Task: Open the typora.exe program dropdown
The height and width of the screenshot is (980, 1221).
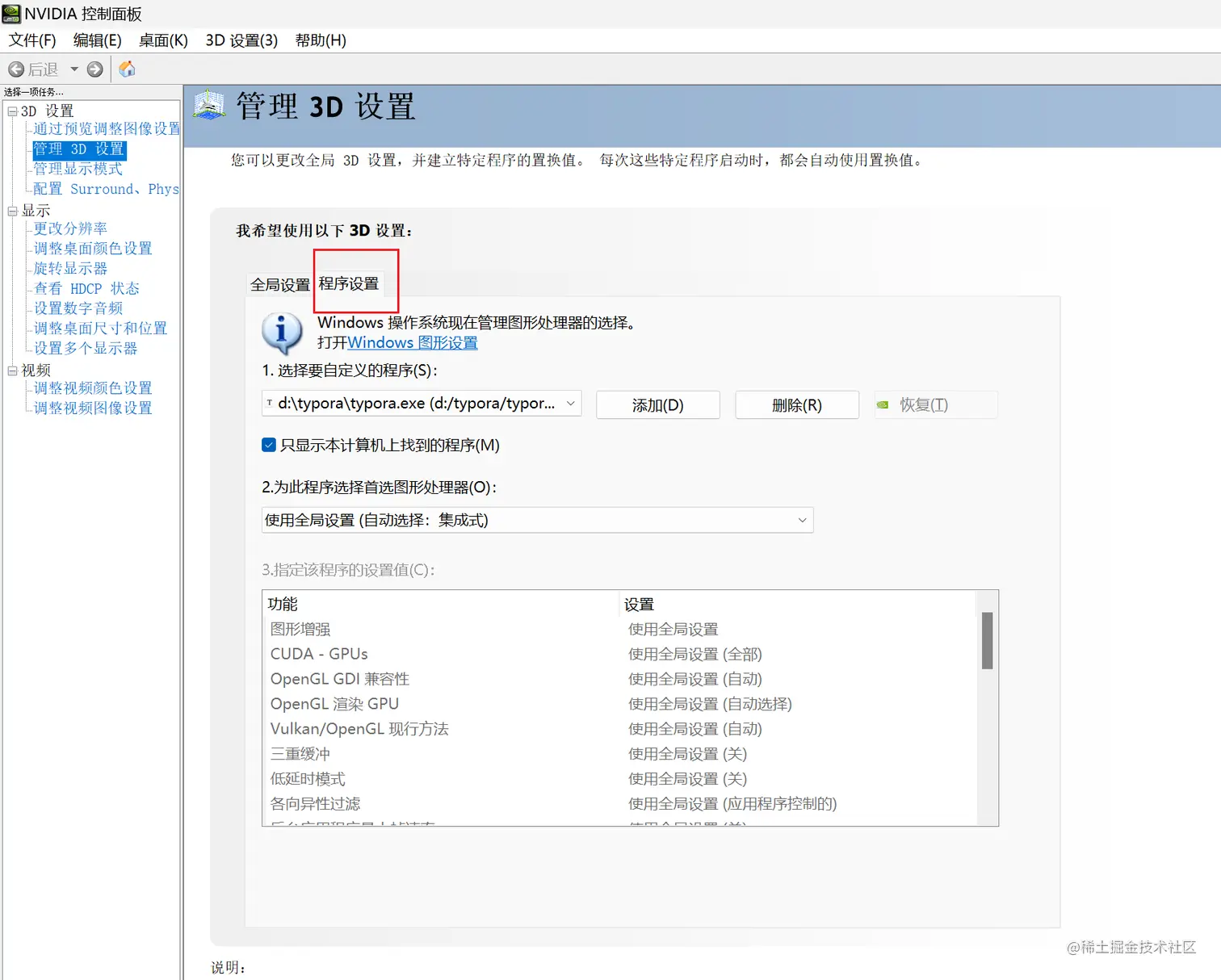Action: (x=422, y=404)
